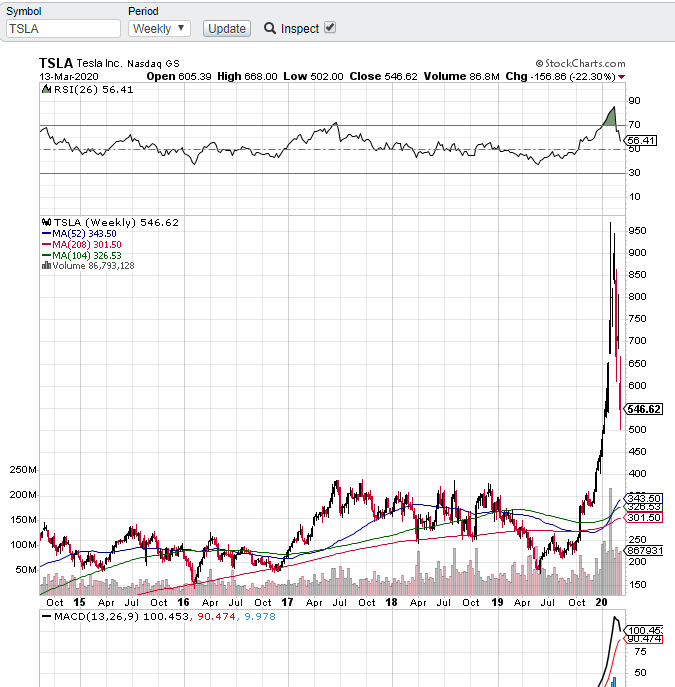Click the 546.62 price tag on the axis

pyautogui.click(x=643, y=409)
